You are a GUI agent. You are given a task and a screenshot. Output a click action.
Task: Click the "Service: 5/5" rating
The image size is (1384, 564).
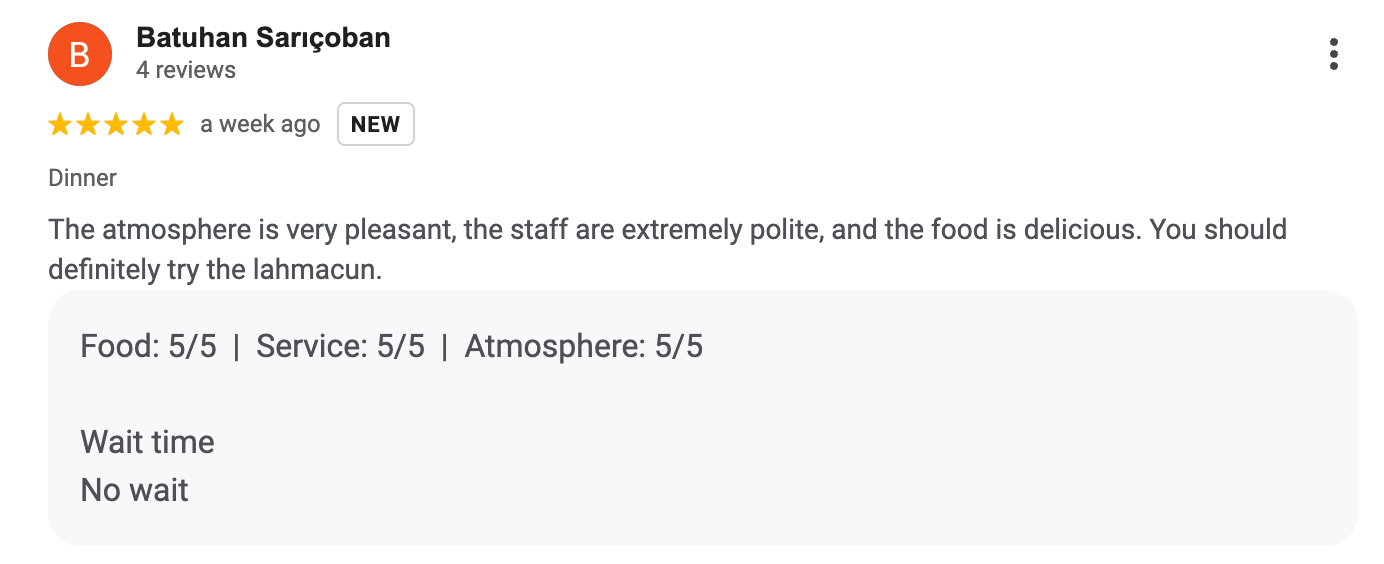point(340,346)
